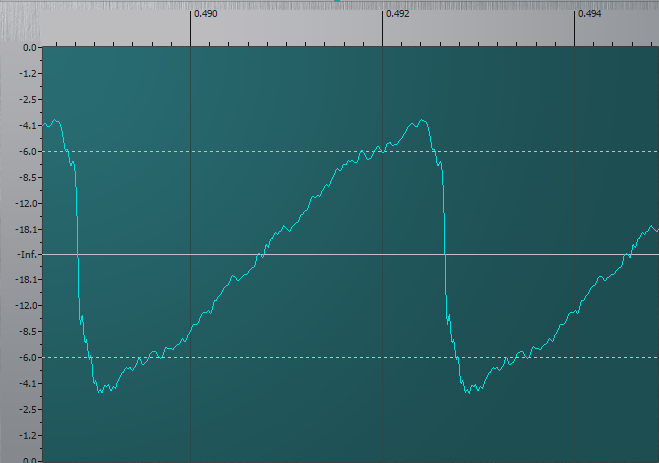Click the 0.490 time ruler label

206,14
